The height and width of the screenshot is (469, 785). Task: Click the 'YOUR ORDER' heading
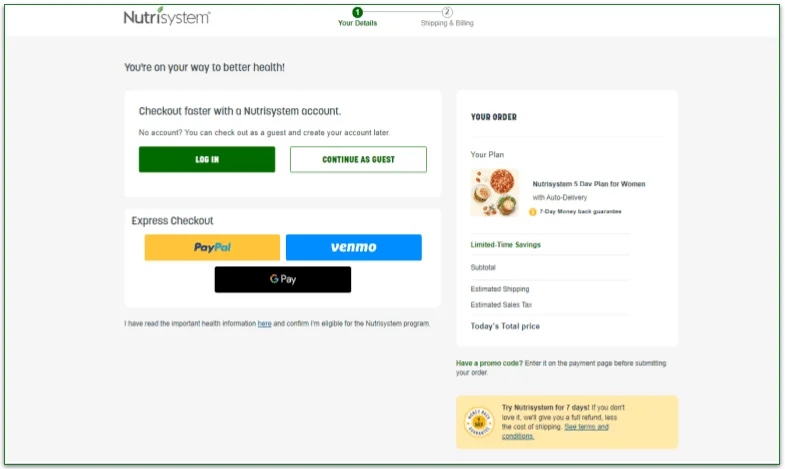(494, 117)
